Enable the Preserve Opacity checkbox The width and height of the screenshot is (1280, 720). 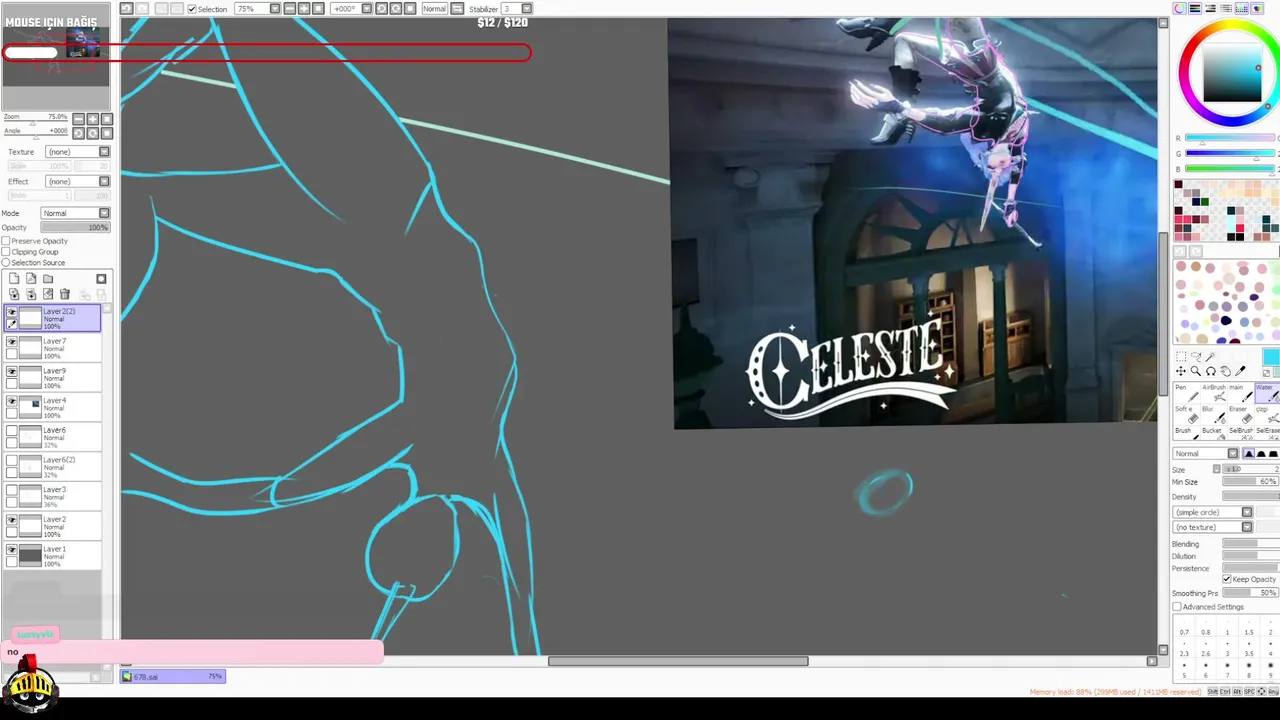6,241
